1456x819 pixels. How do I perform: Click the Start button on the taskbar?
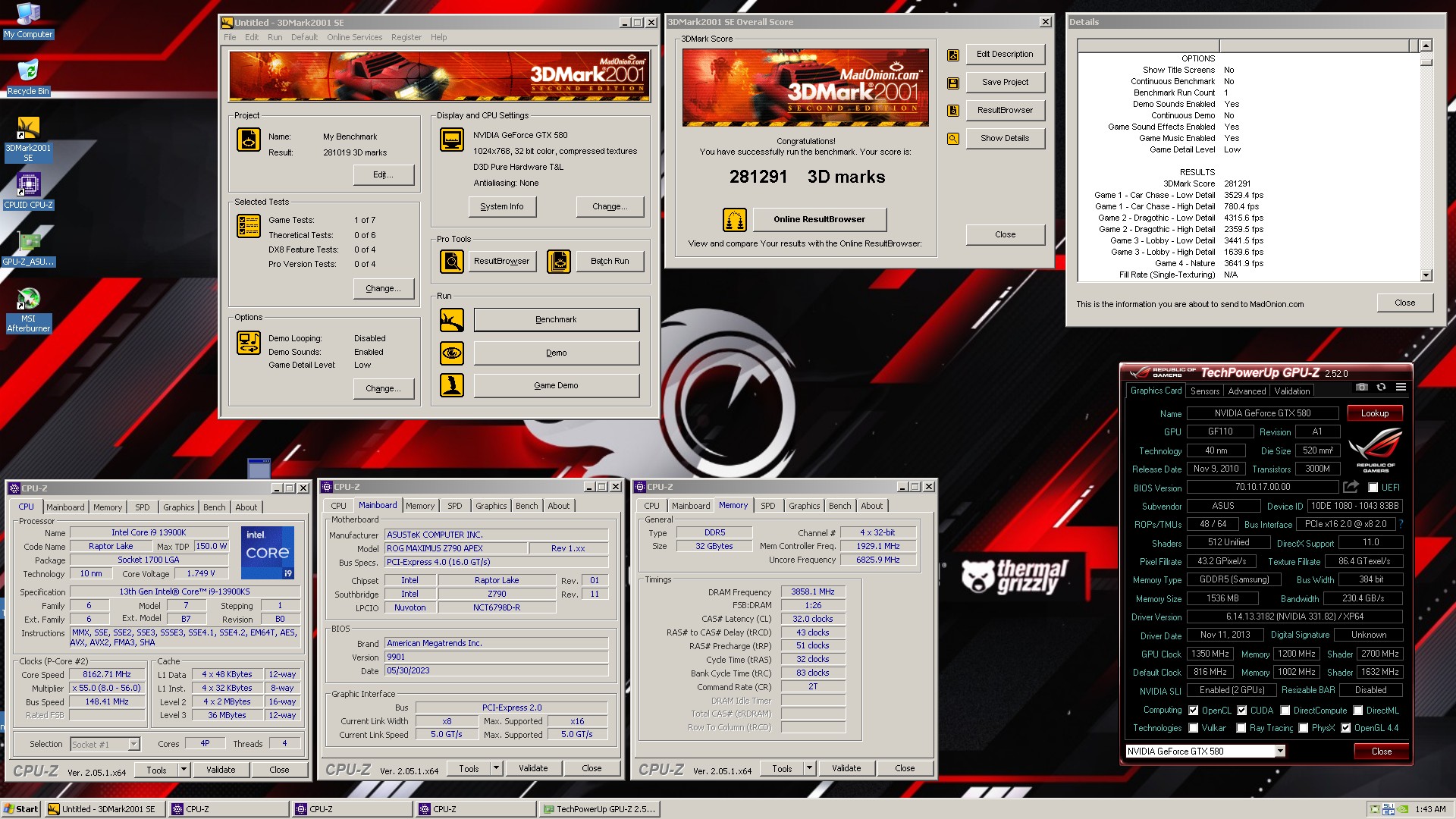(21, 809)
